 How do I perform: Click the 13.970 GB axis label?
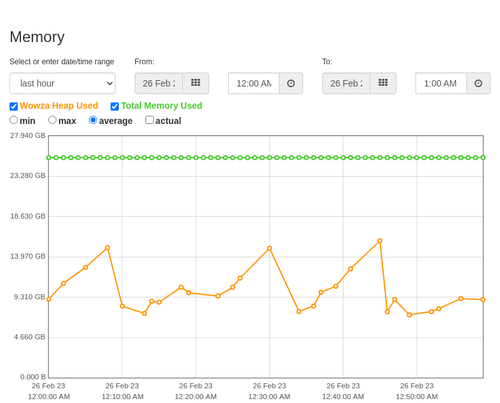tap(28, 256)
